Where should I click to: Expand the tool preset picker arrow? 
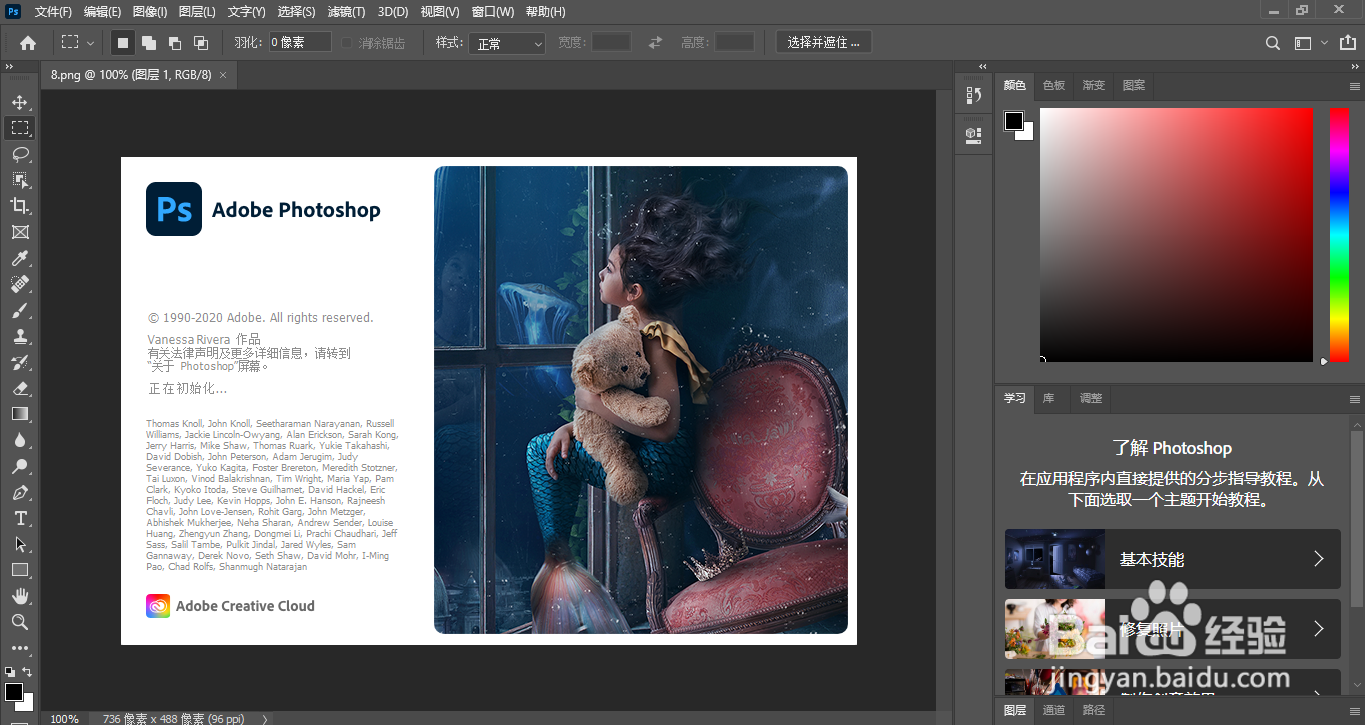pos(91,43)
